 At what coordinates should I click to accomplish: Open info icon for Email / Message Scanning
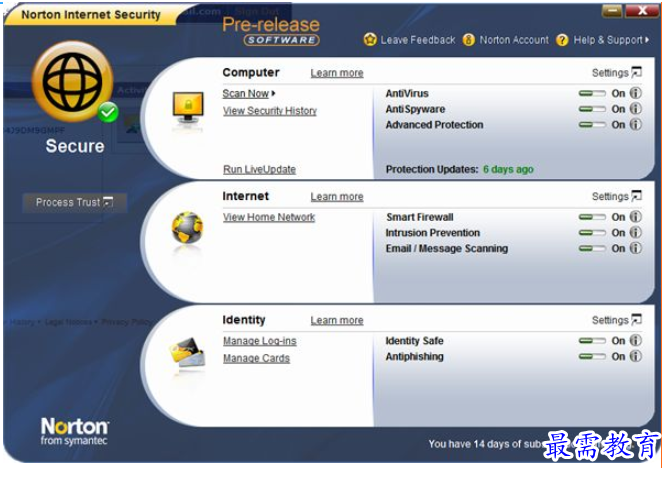click(636, 248)
